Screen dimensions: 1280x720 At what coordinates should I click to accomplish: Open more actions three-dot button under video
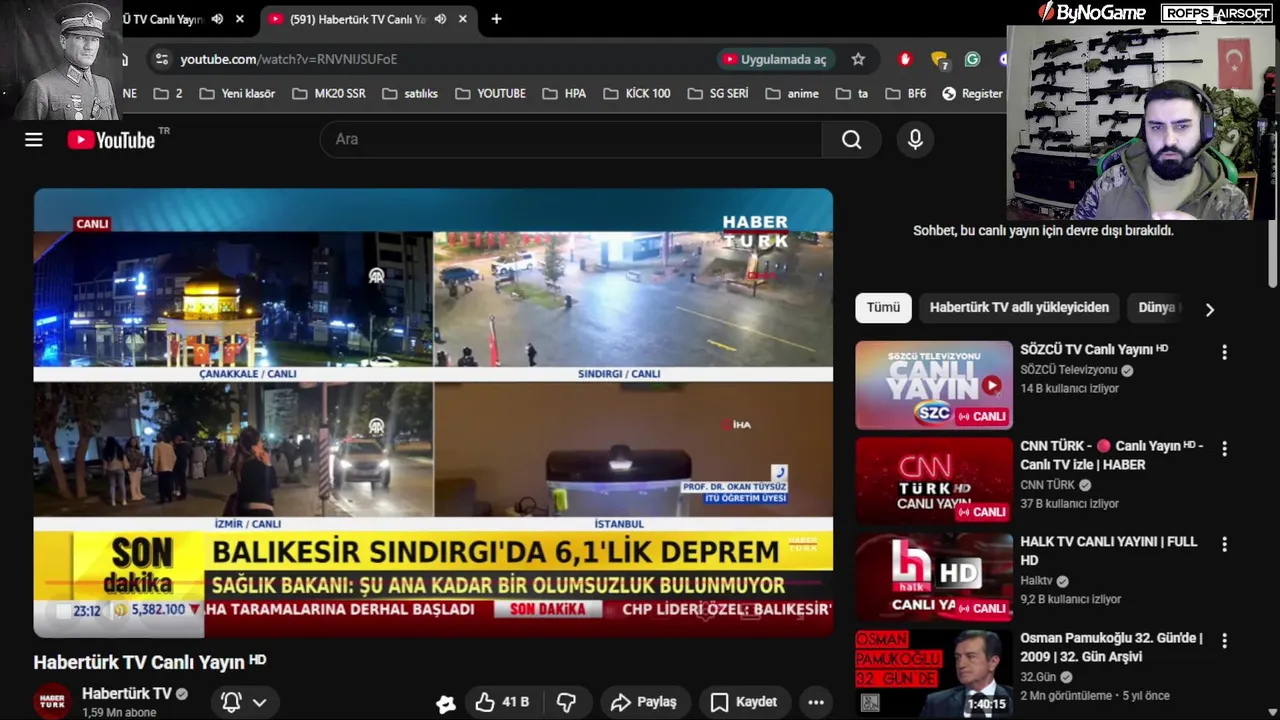tap(816, 702)
